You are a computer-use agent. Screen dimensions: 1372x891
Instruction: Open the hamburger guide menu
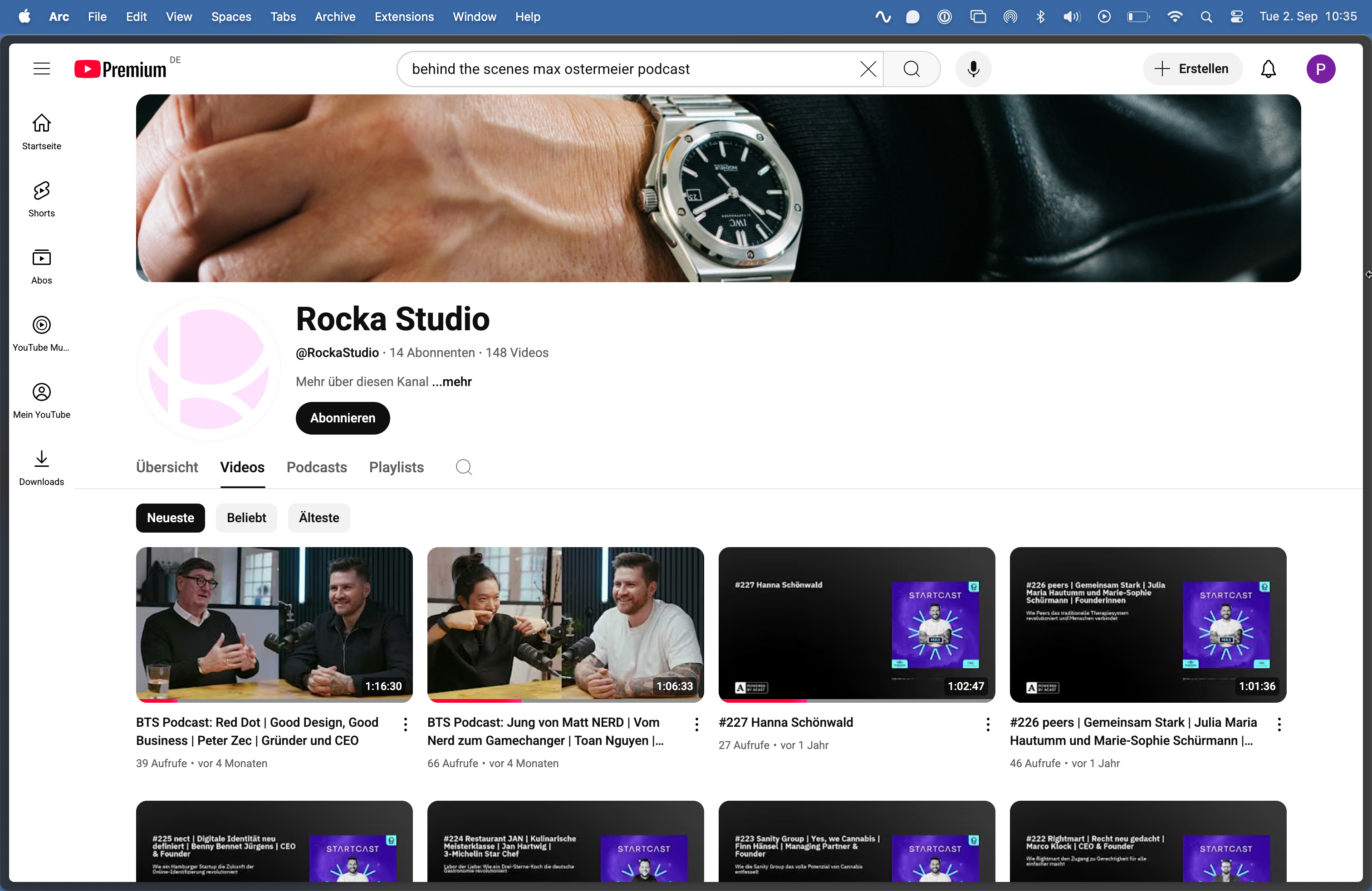[x=41, y=69]
